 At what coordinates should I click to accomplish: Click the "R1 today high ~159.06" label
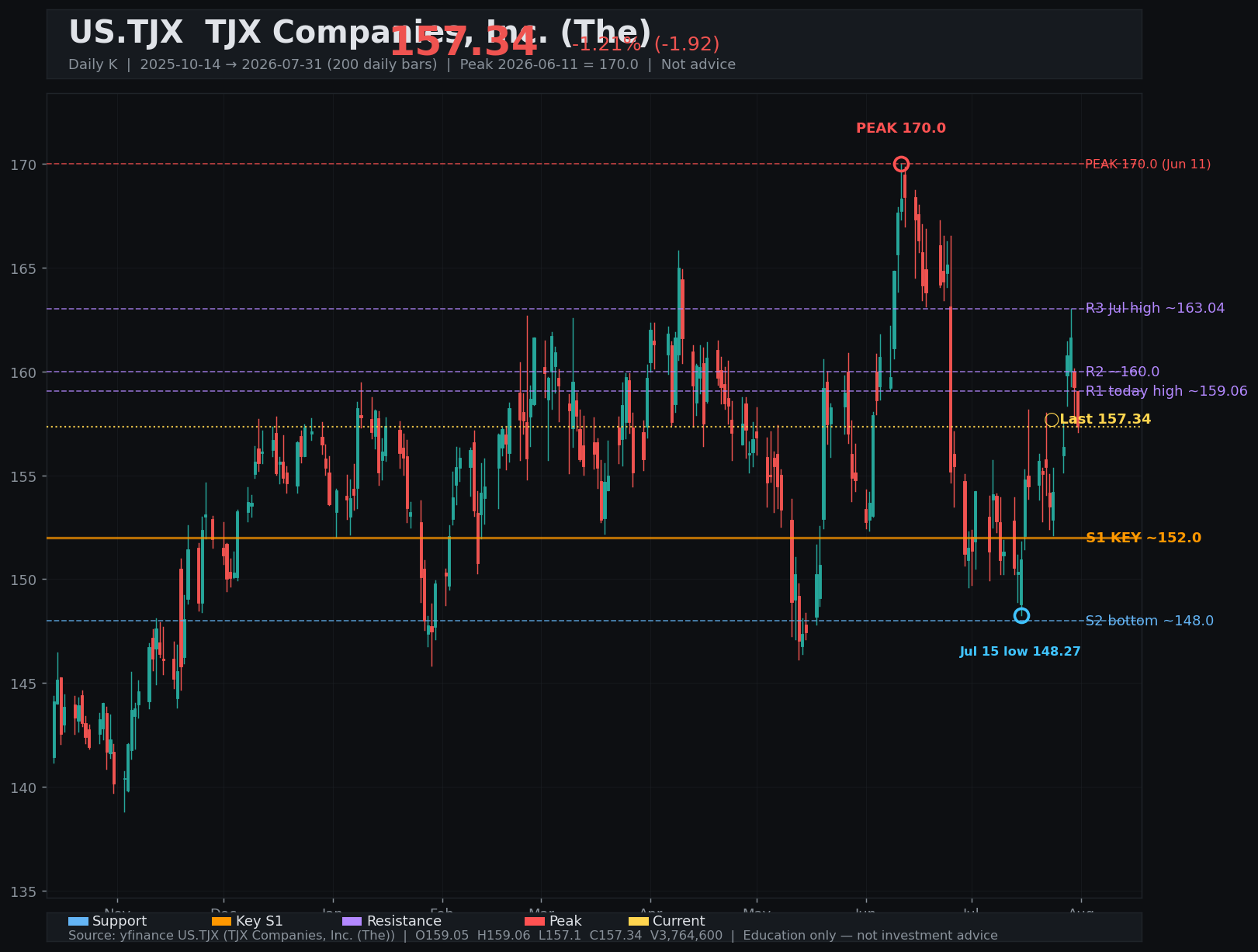click(x=1166, y=391)
